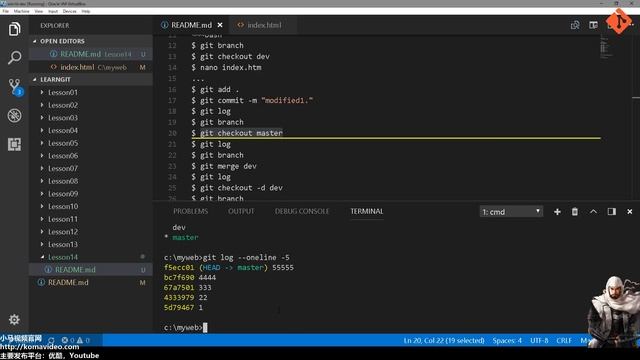Maximize panel with the up chevron
Screen dimensions: 640x360
593,211
